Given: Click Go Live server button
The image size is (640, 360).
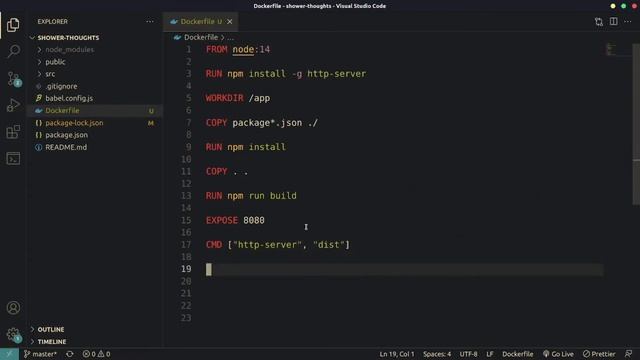Looking at the screenshot, I should (558, 354).
